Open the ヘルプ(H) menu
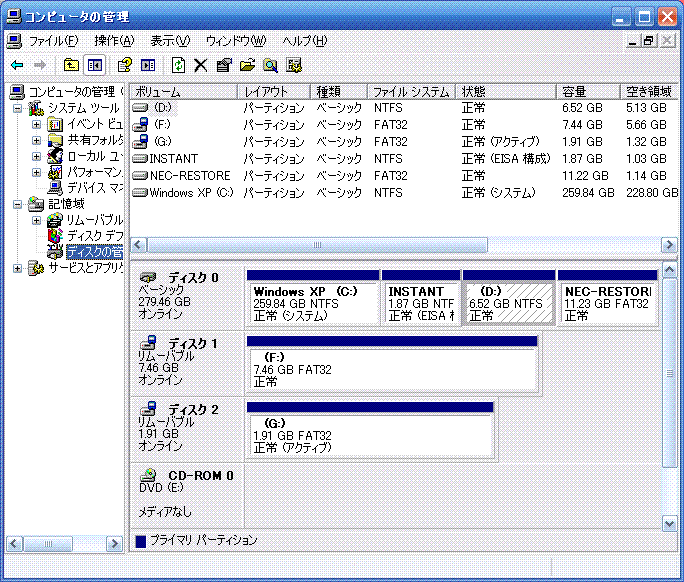Image resolution: width=684 pixels, height=582 pixels. coord(304,41)
